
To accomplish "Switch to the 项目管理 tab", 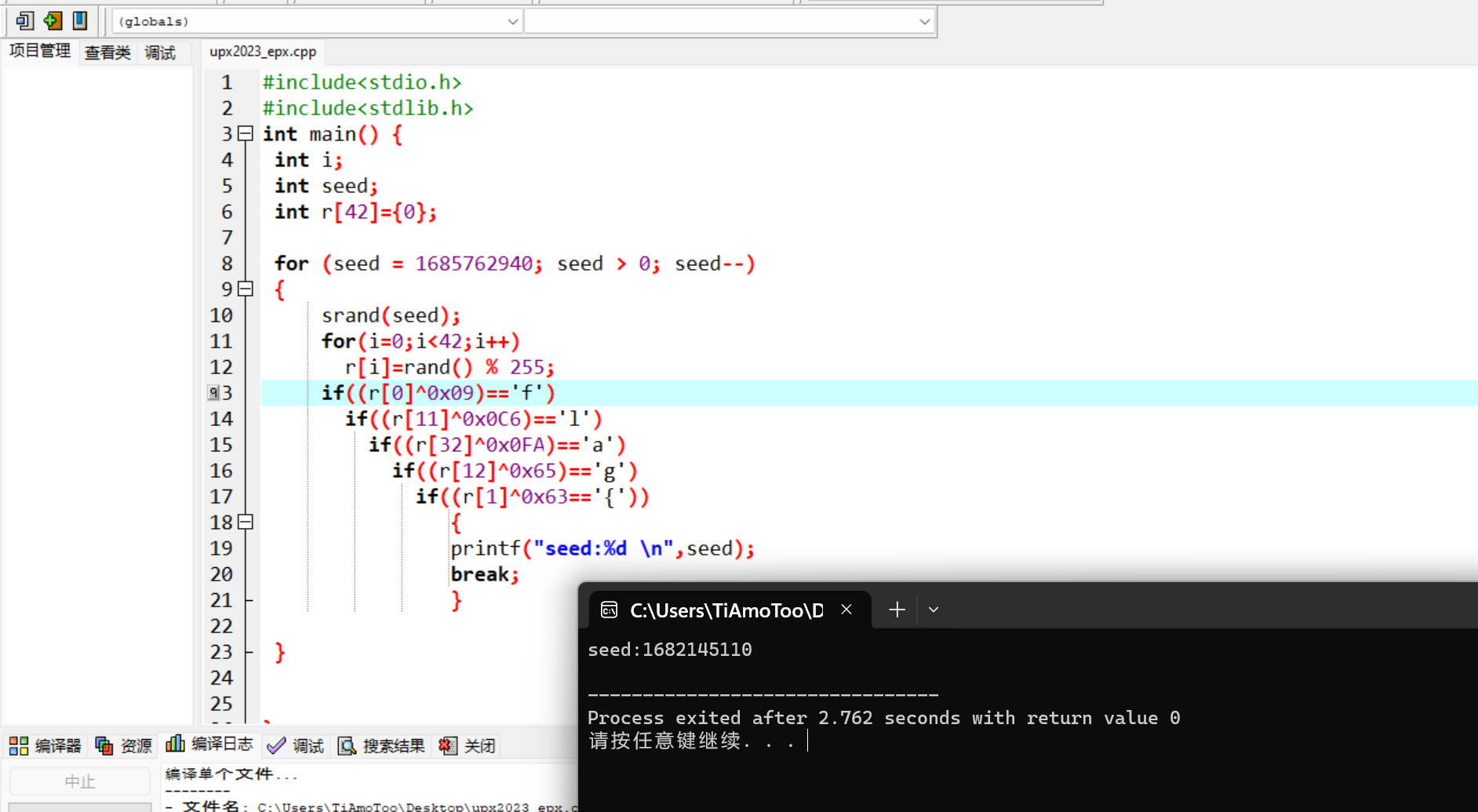I will pos(40,51).
